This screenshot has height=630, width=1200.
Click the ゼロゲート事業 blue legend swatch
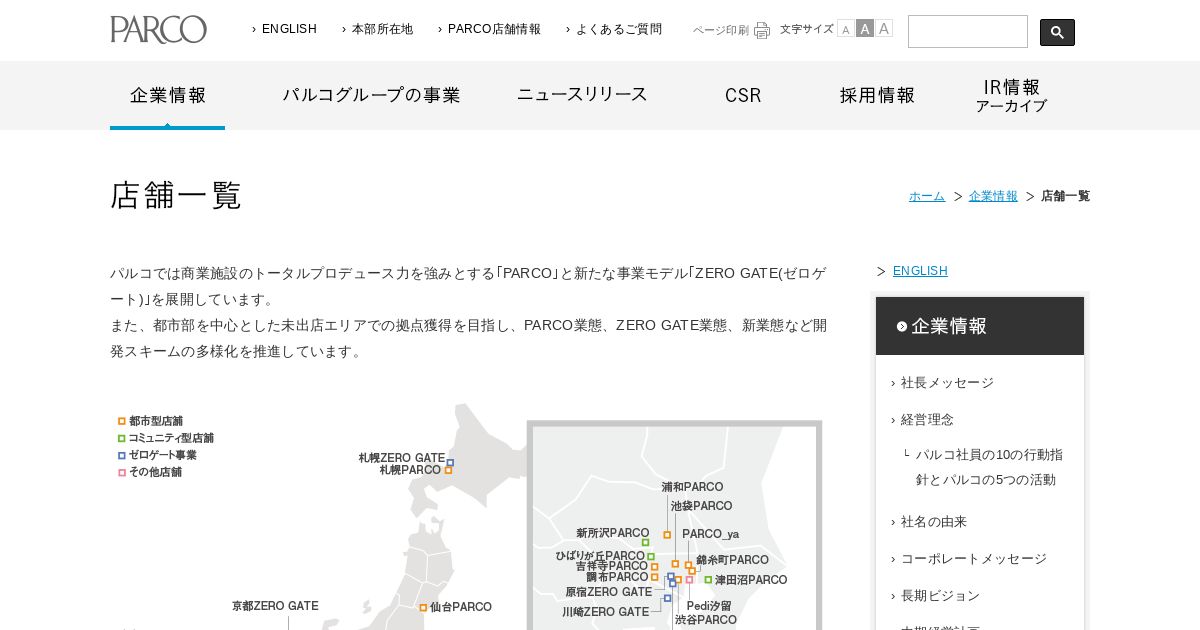coord(122,456)
